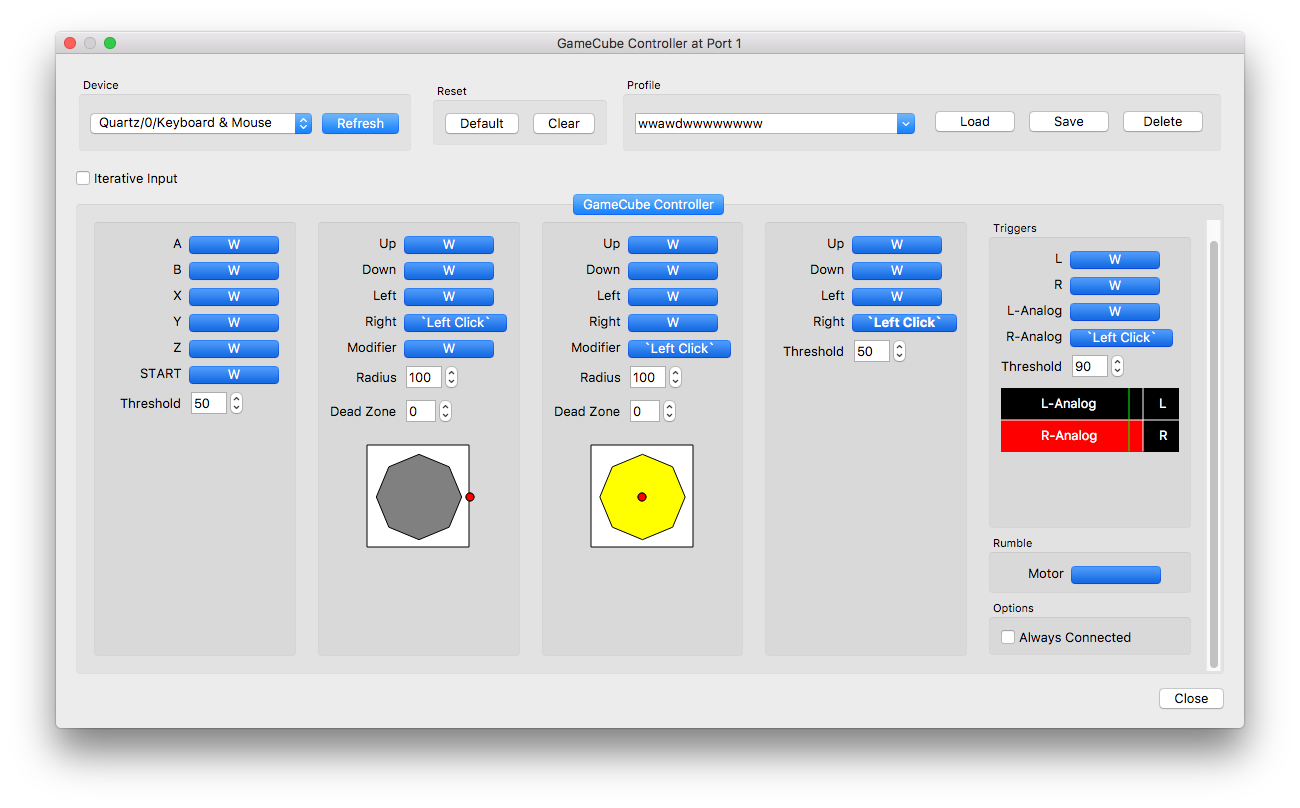Click the yellow octagon stick preview
Image resolution: width=1300 pixels, height=808 pixels.
point(642,496)
